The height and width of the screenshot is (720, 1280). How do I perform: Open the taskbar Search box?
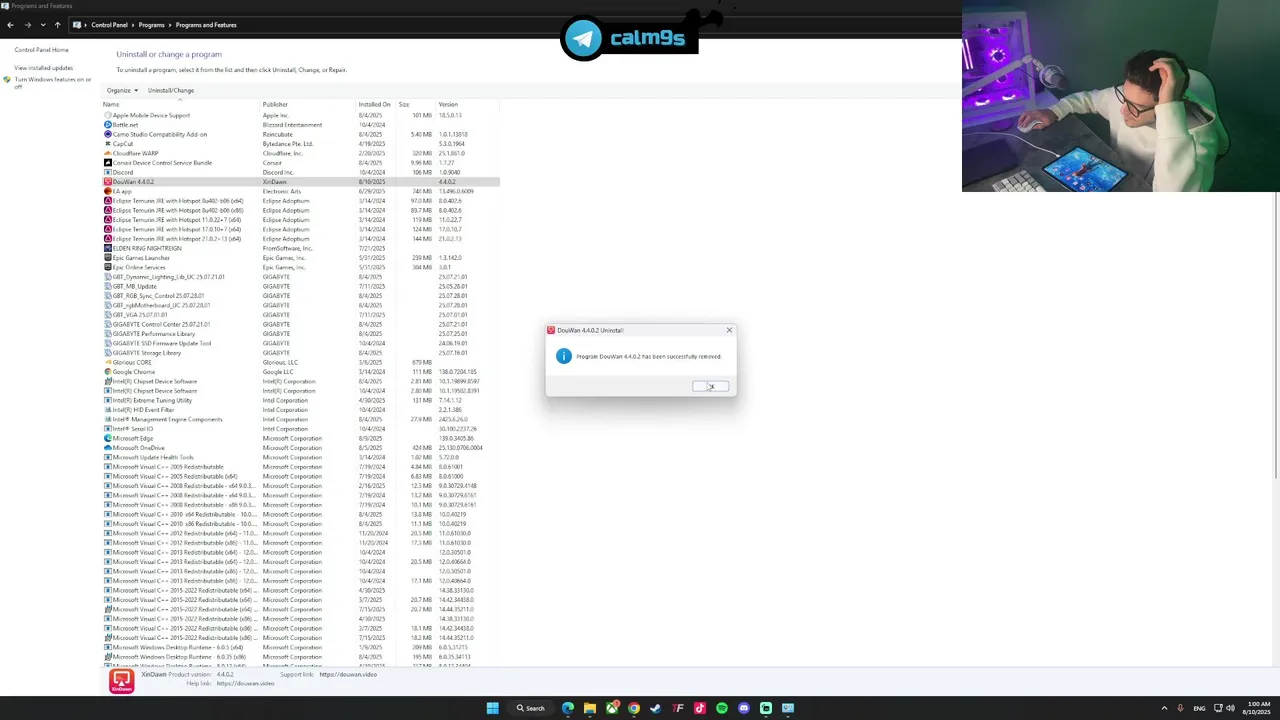531,708
